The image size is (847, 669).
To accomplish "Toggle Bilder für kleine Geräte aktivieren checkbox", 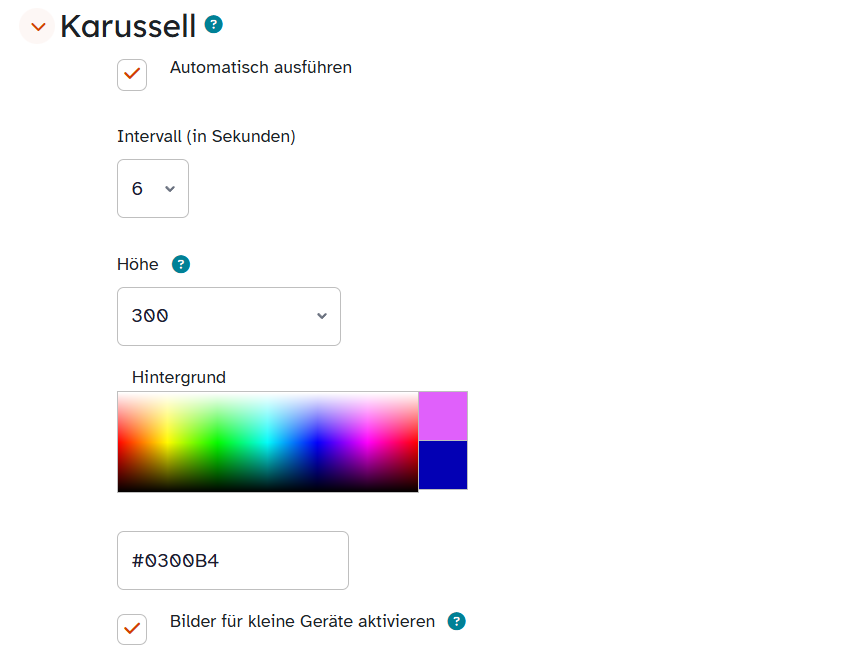I will point(132,629).
